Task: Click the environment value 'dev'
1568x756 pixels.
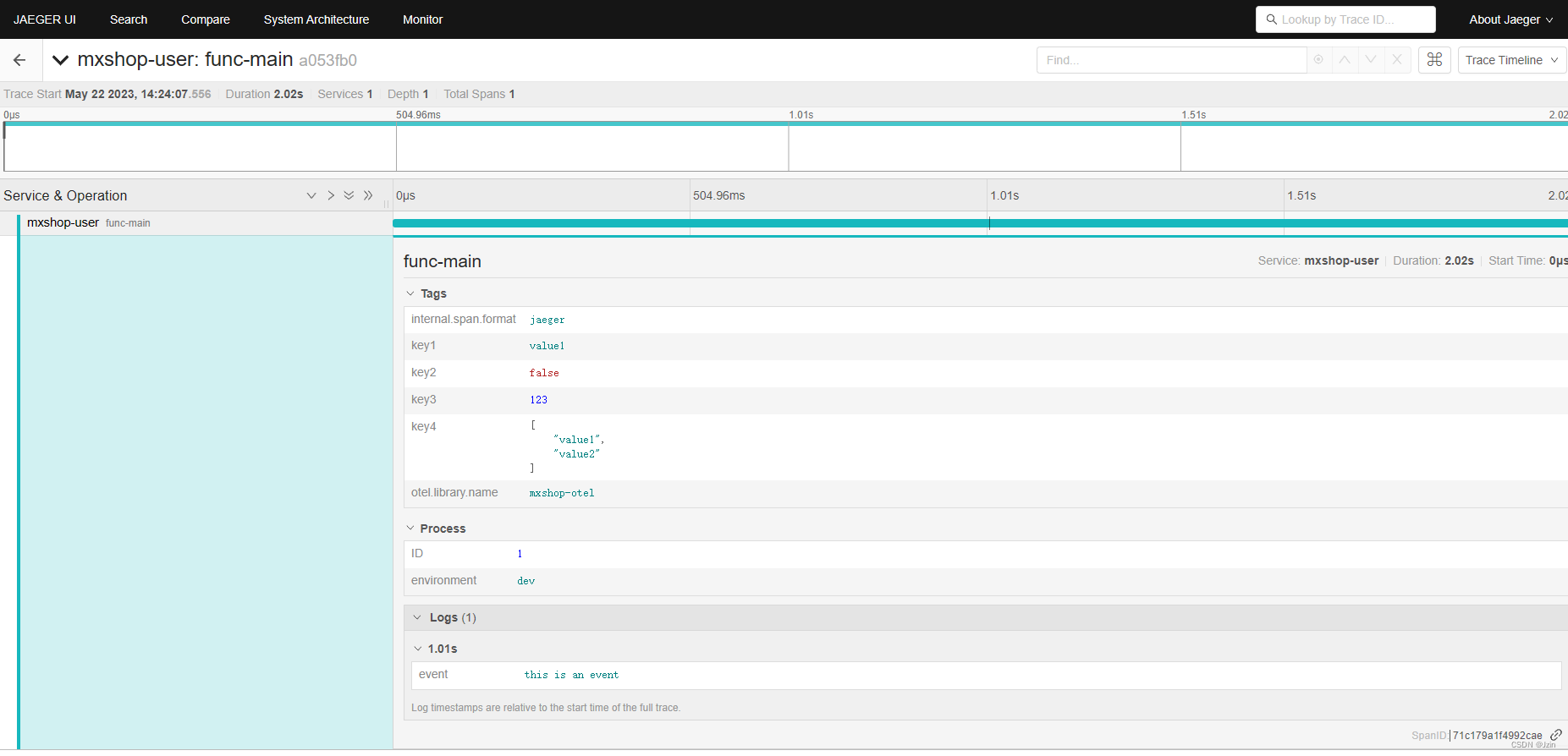Action: click(526, 581)
